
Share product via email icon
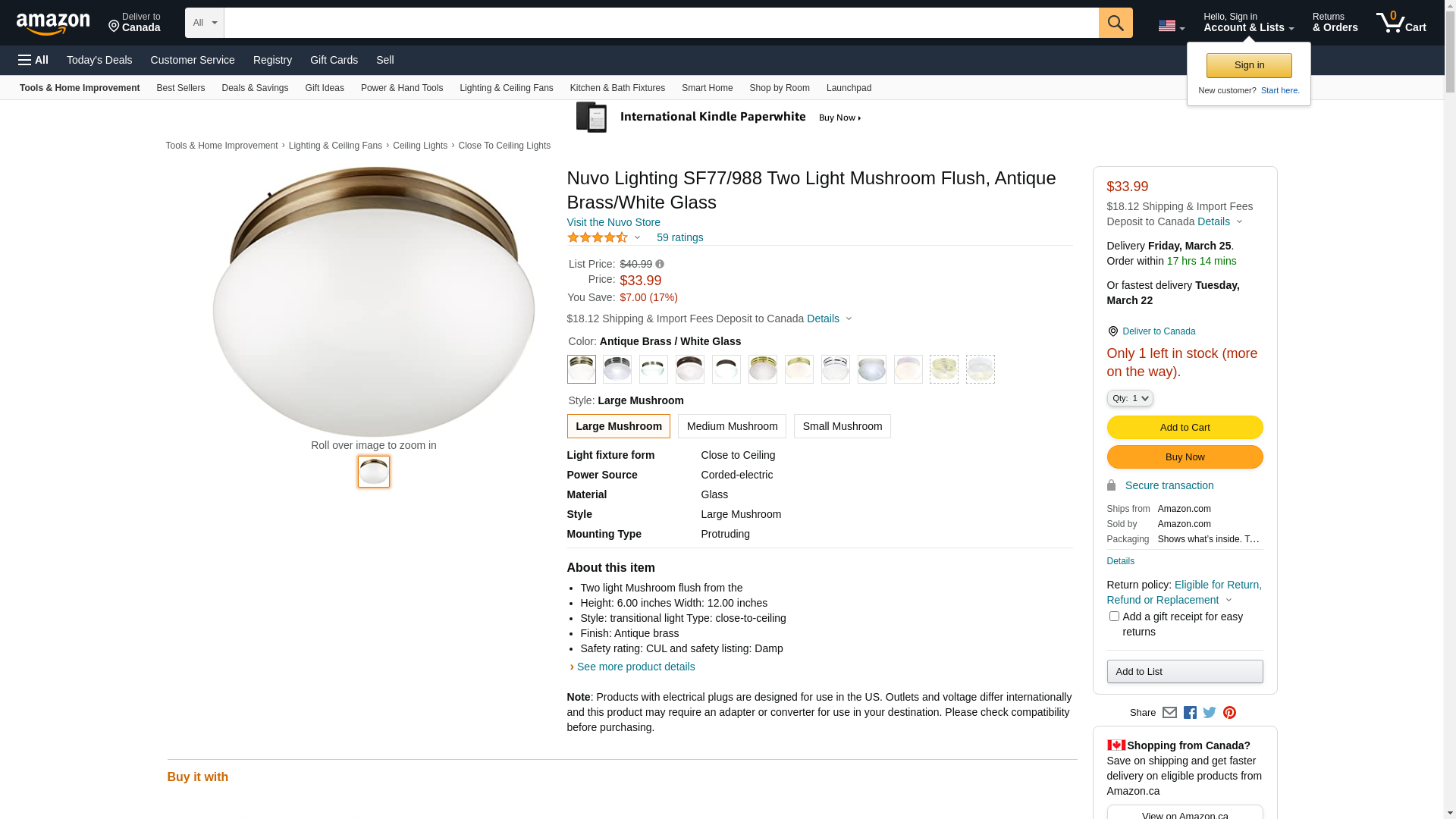click(1169, 713)
